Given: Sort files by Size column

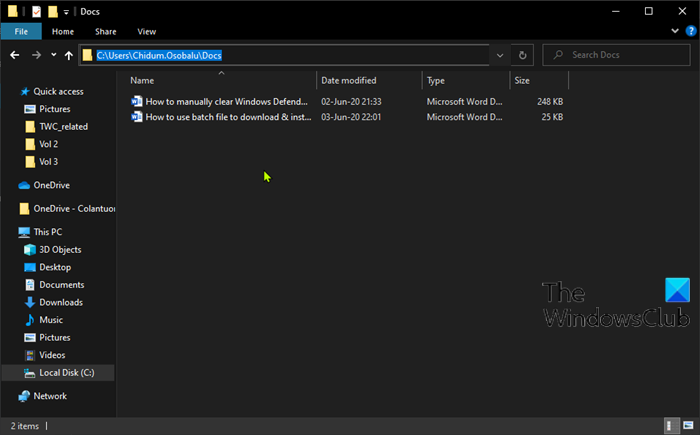Looking at the screenshot, I should 522,80.
